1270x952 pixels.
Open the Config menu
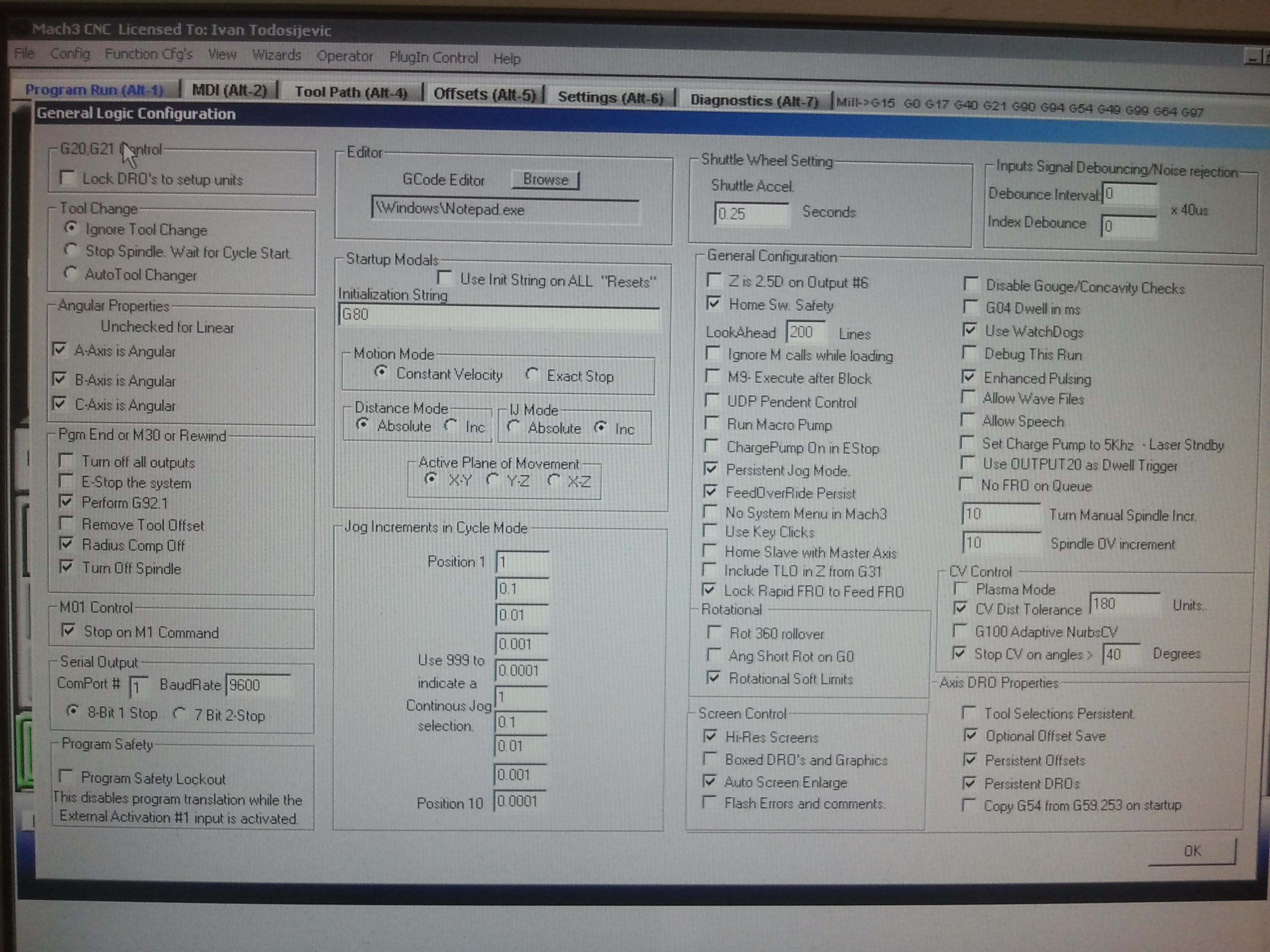70,54
